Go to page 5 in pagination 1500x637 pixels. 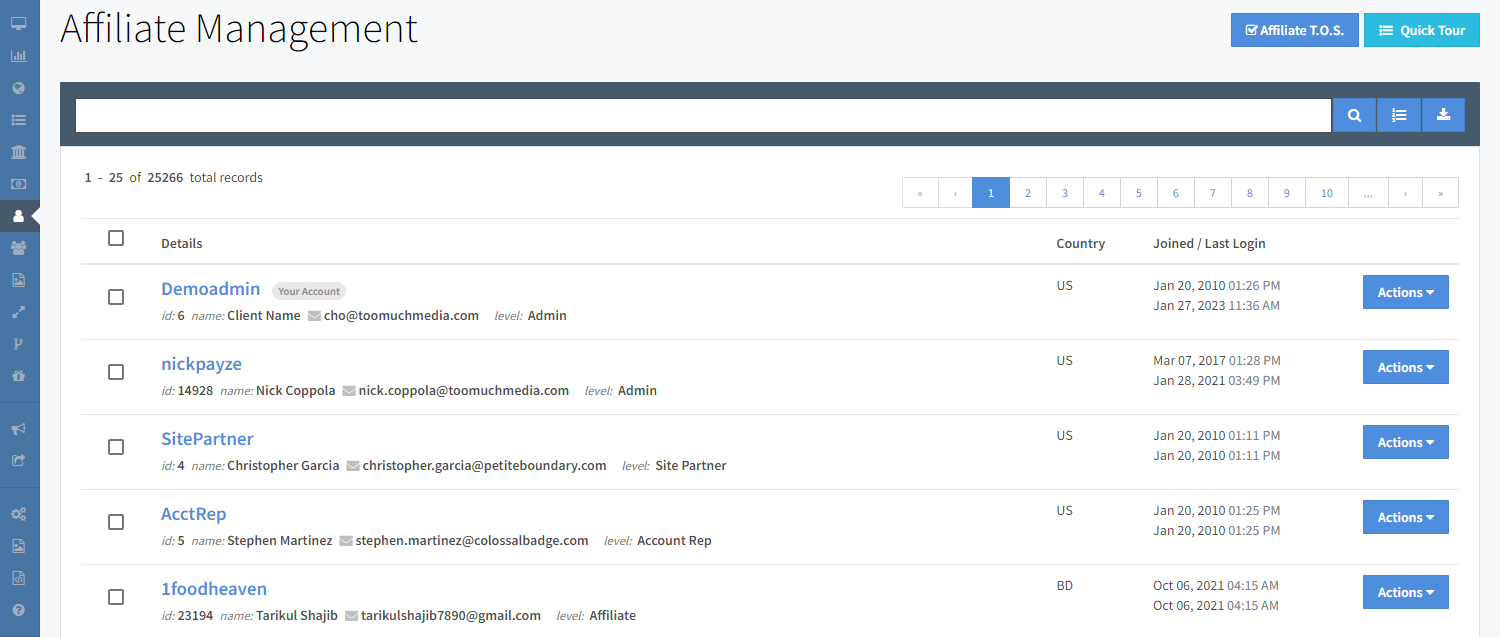pyautogui.click(x=1138, y=193)
